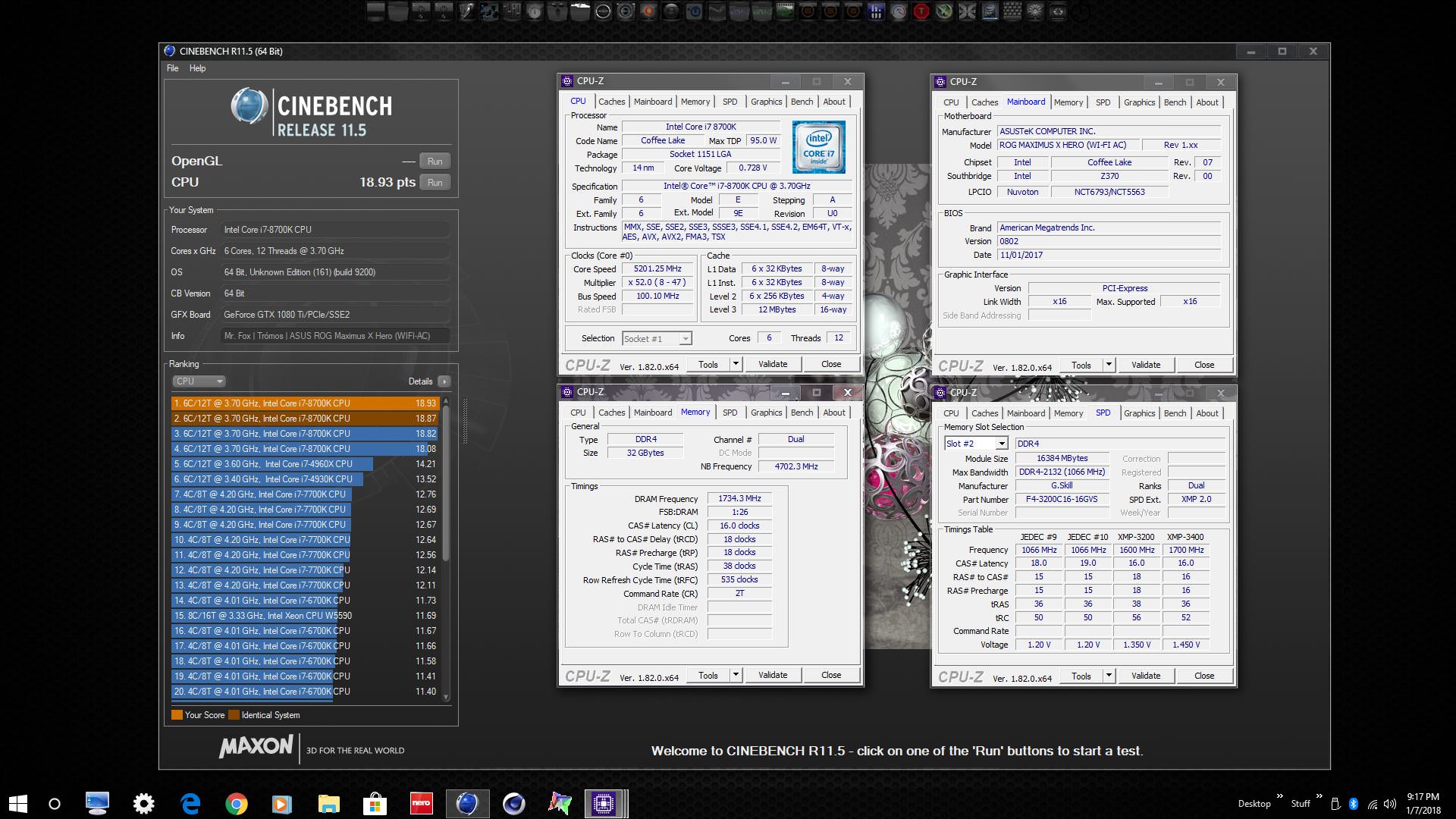Open Graphics tab in CPU-Z Mainboard window
The height and width of the screenshot is (819, 1456).
[1139, 102]
